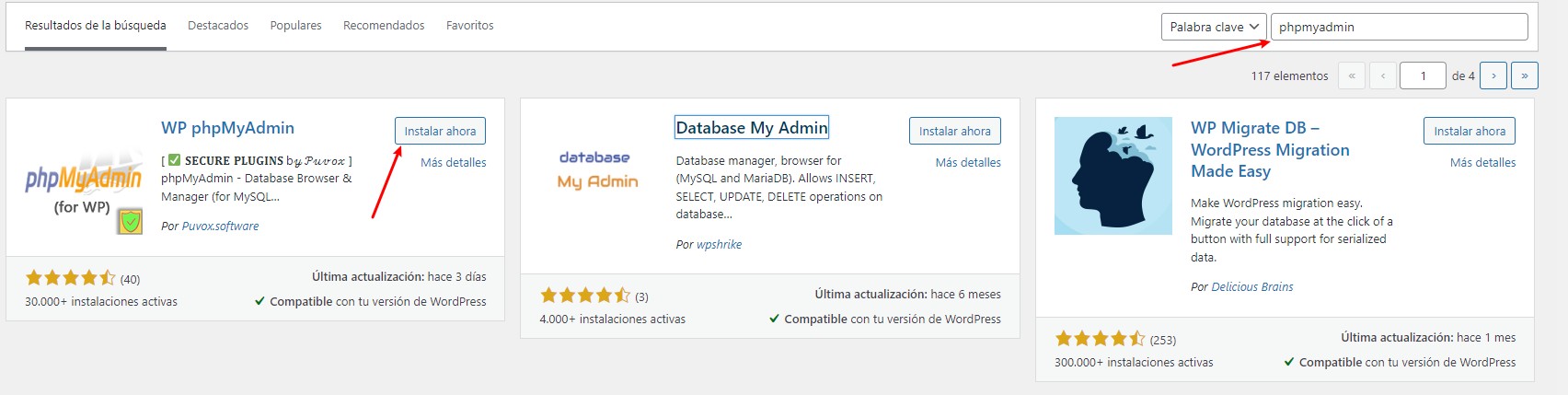
Task: Install the WP Migrate DB plugin
Action: (1469, 131)
